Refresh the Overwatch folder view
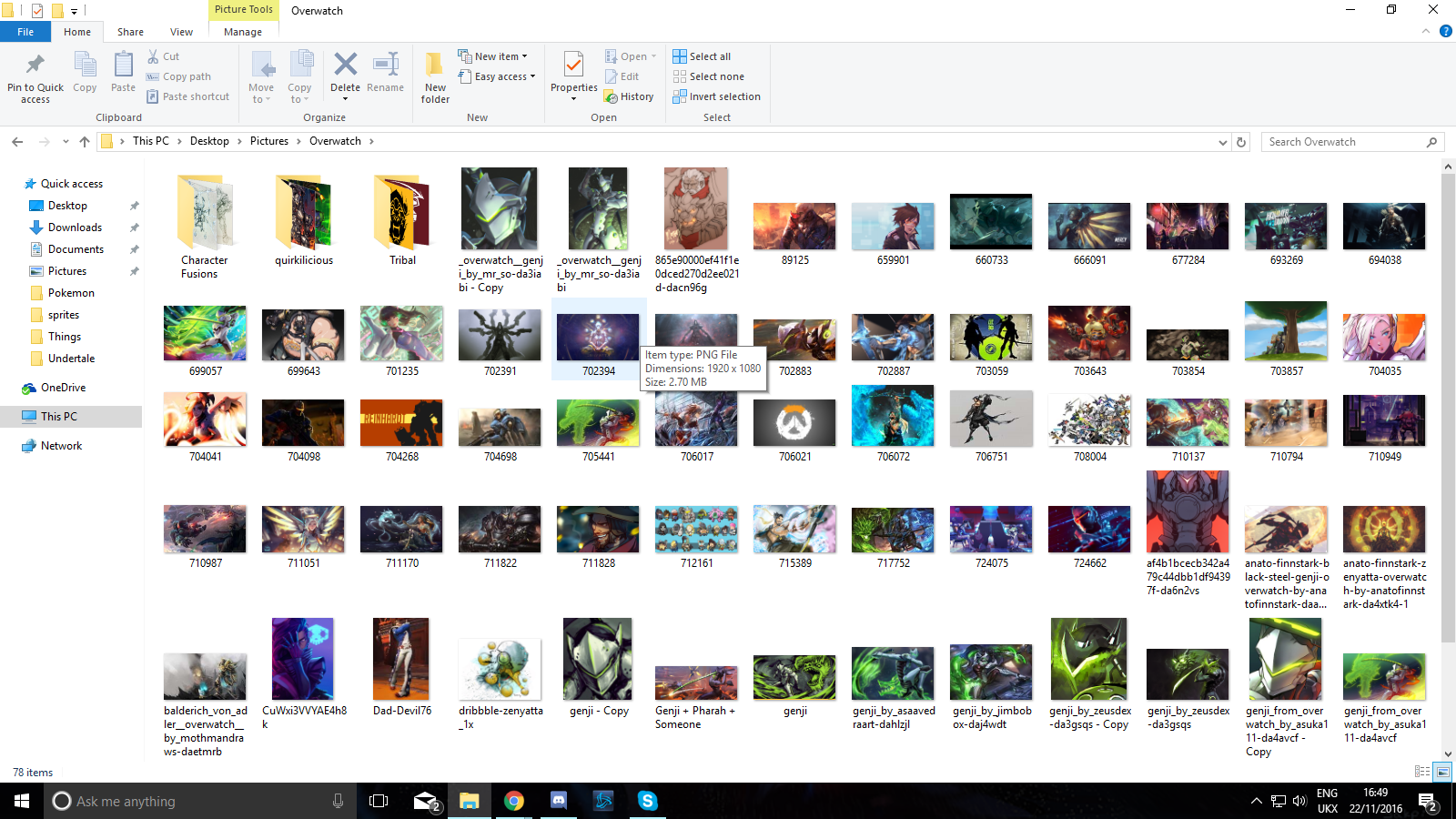1456x819 pixels. point(1241,142)
